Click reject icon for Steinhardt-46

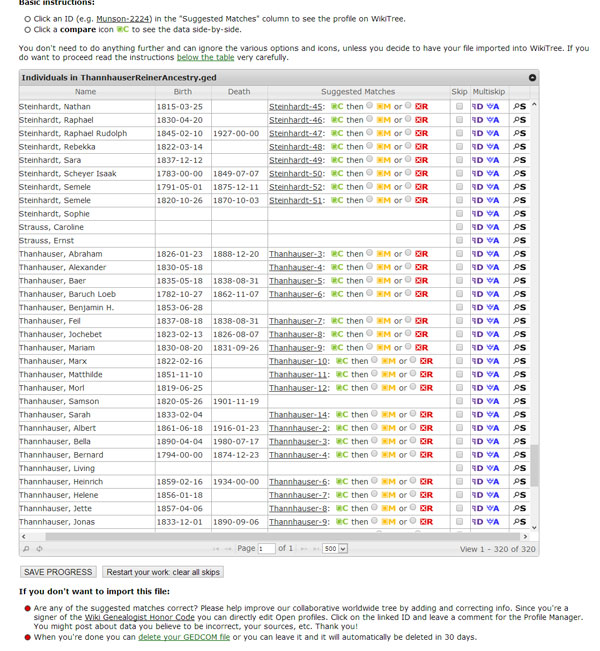tap(421, 120)
